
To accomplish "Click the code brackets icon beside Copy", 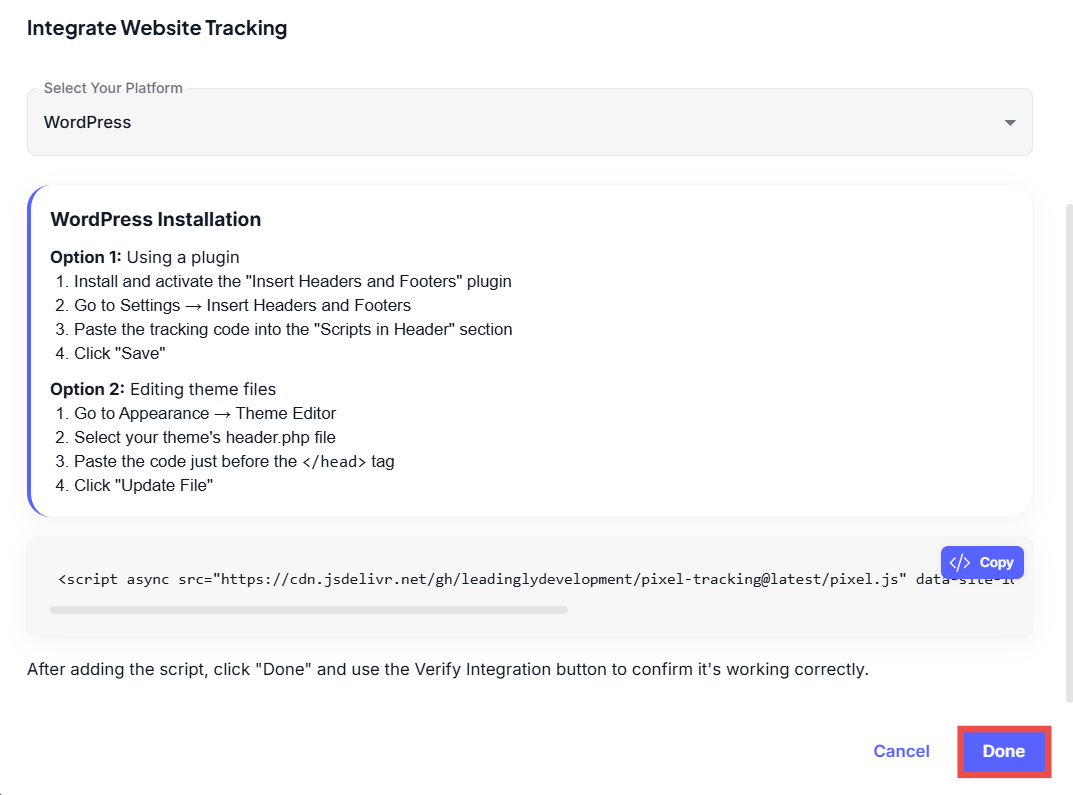I will point(959,562).
